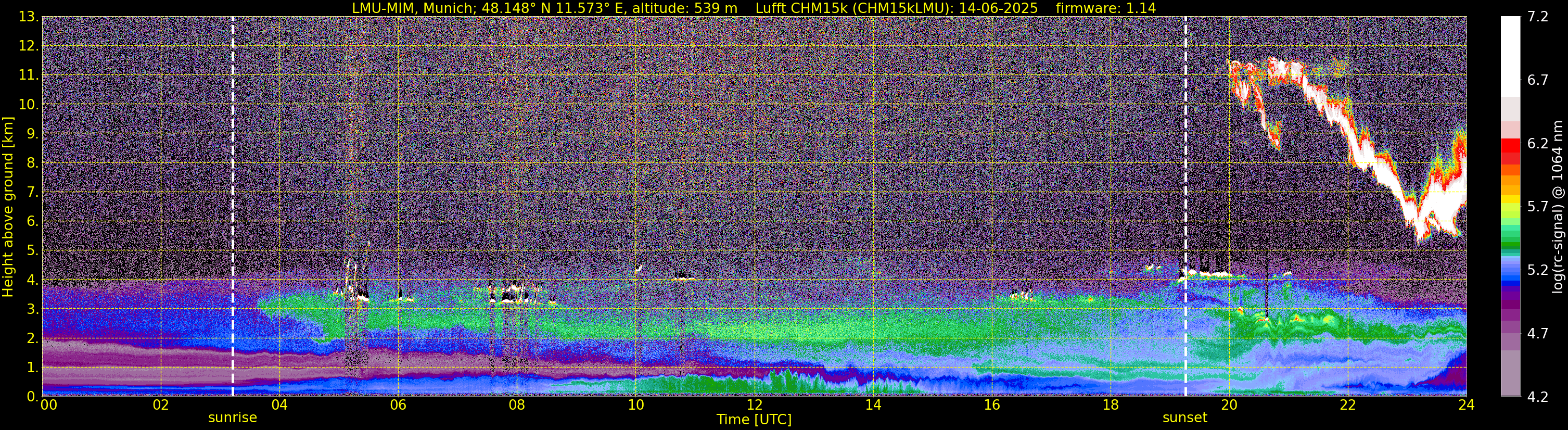1568x430 pixels.
Task: Click the height axis tick label '0.'
Action: click(33, 397)
